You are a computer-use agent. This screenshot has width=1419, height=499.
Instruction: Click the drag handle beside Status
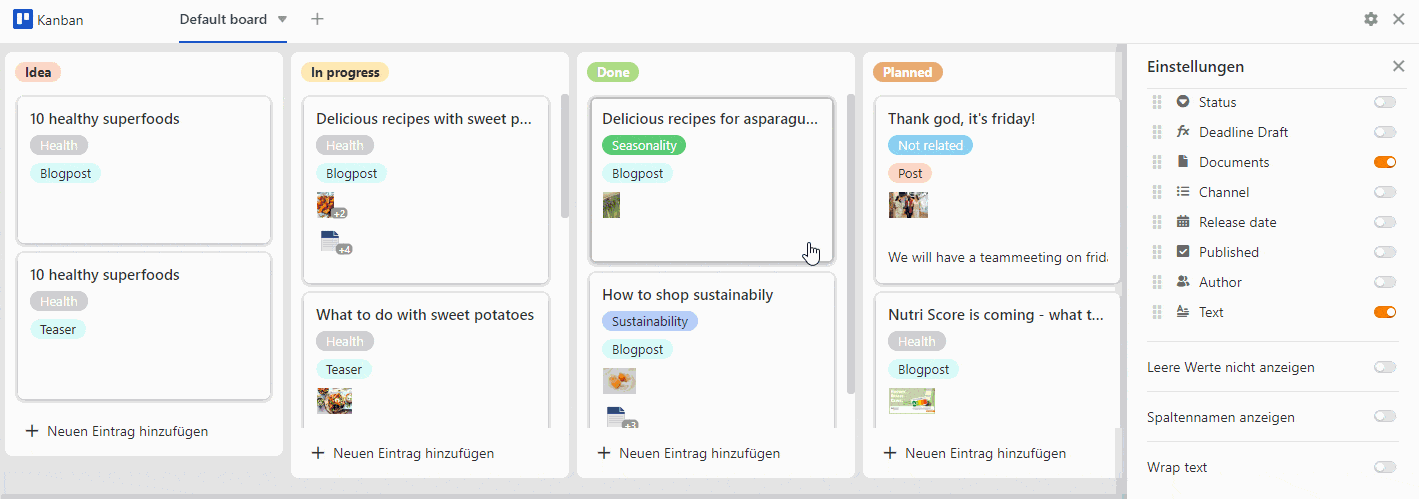[1157, 102]
